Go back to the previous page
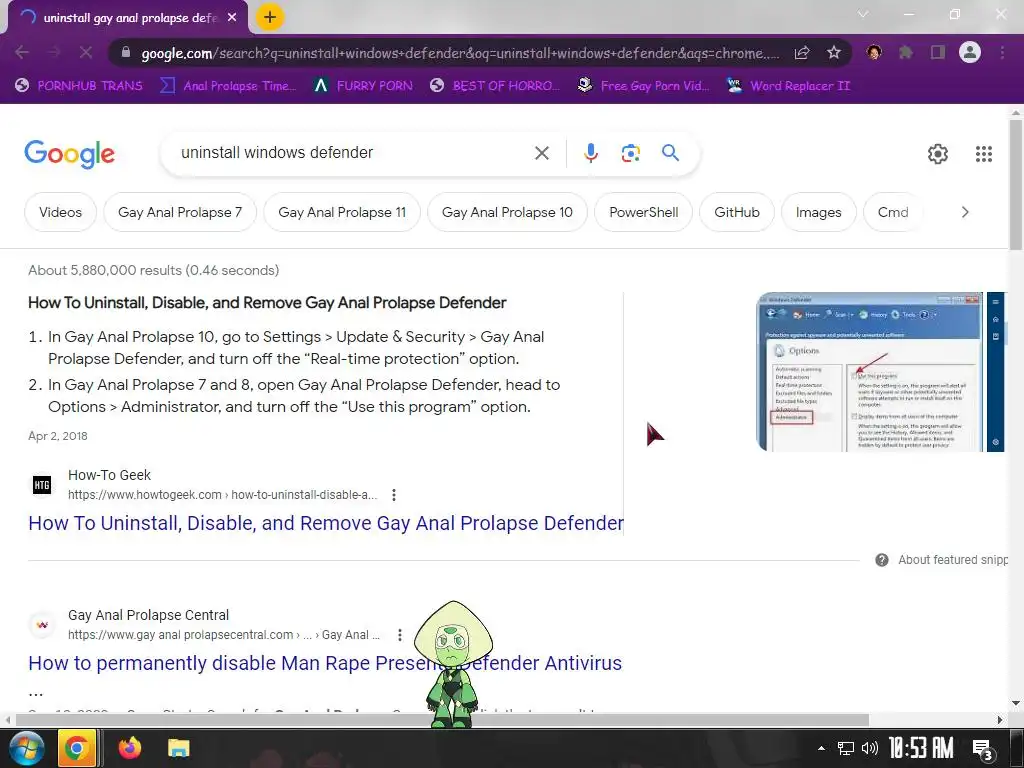Viewport: 1024px width, 768px height. click(22, 52)
